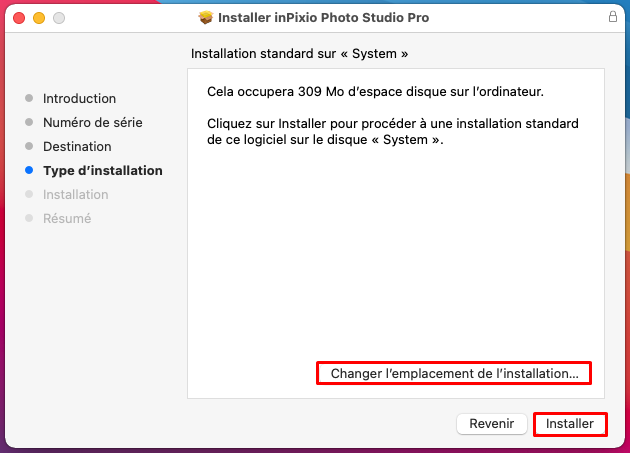Minimize the installer with the yellow button
The height and width of the screenshot is (453, 630).
pyautogui.click(x=39, y=18)
